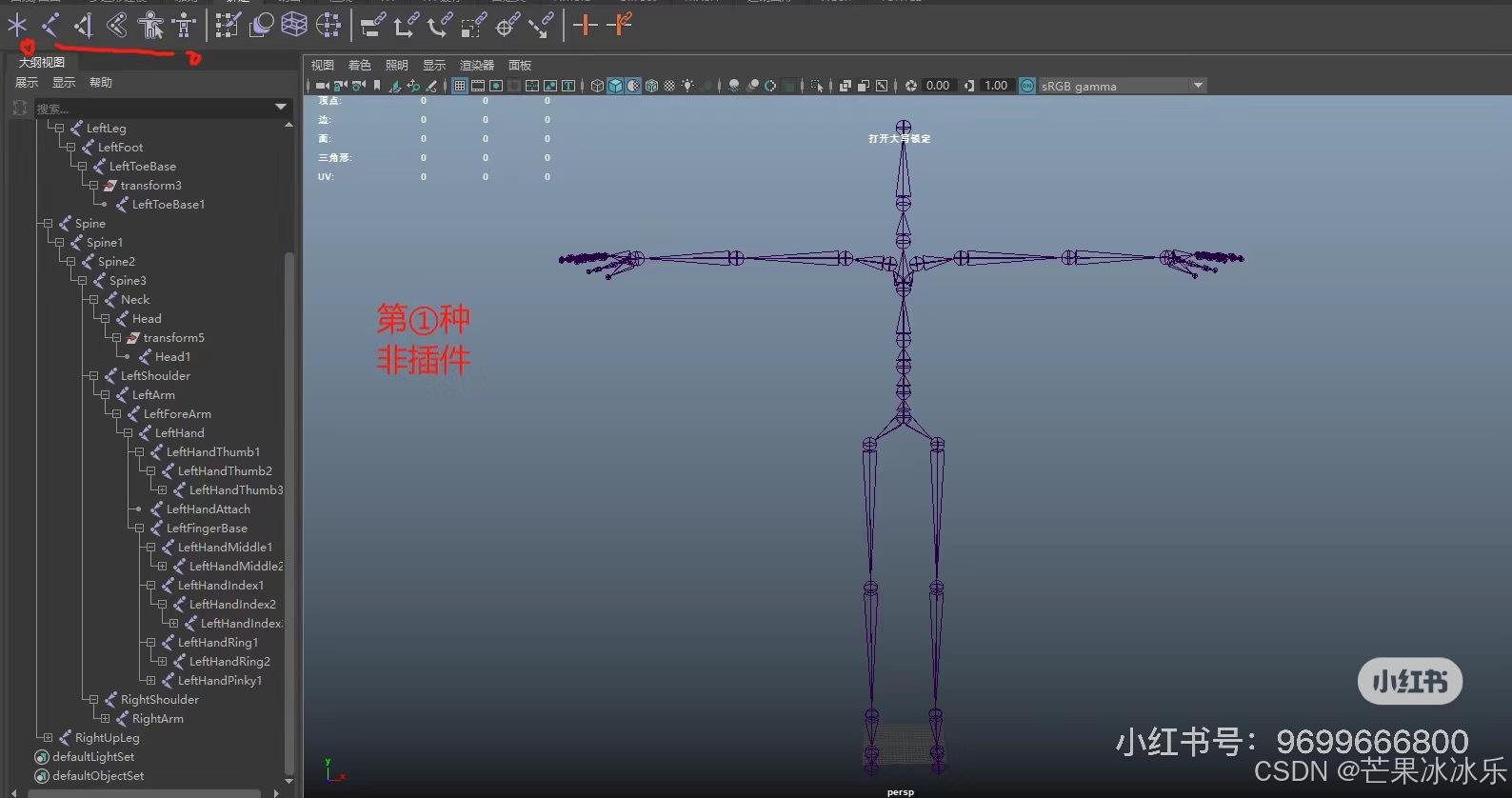Screen dimensions: 1512x798
Task: Open the Quick Rig icon
Action: point(150,26)
